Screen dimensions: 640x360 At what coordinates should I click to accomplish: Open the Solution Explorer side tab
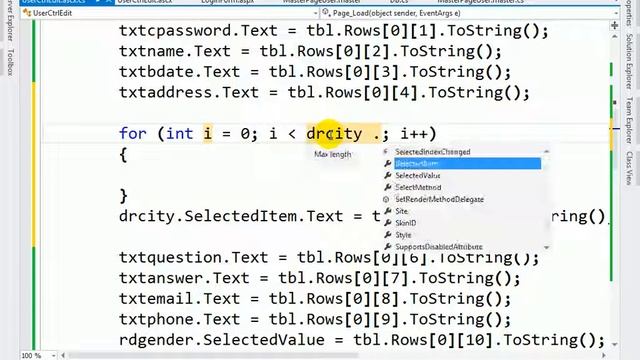click(629, 61)
